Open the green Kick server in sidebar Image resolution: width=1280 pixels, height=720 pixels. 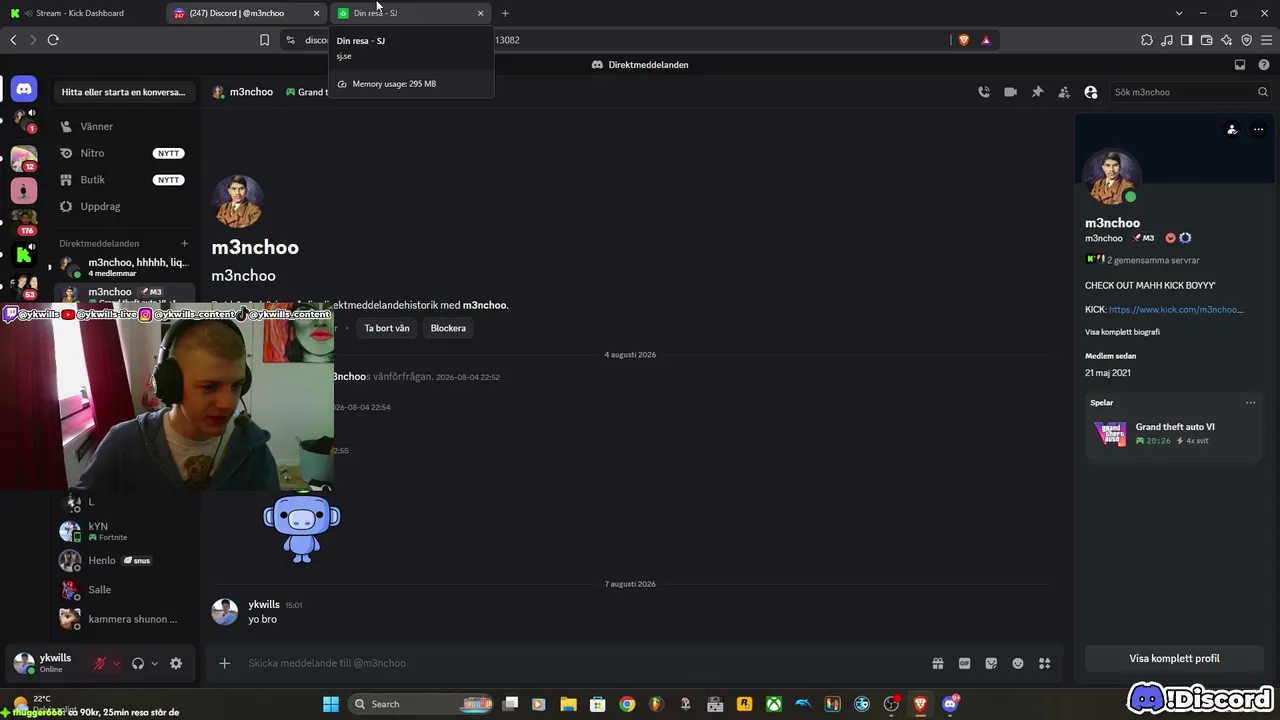pyautogui.click(x=24, y=255)
